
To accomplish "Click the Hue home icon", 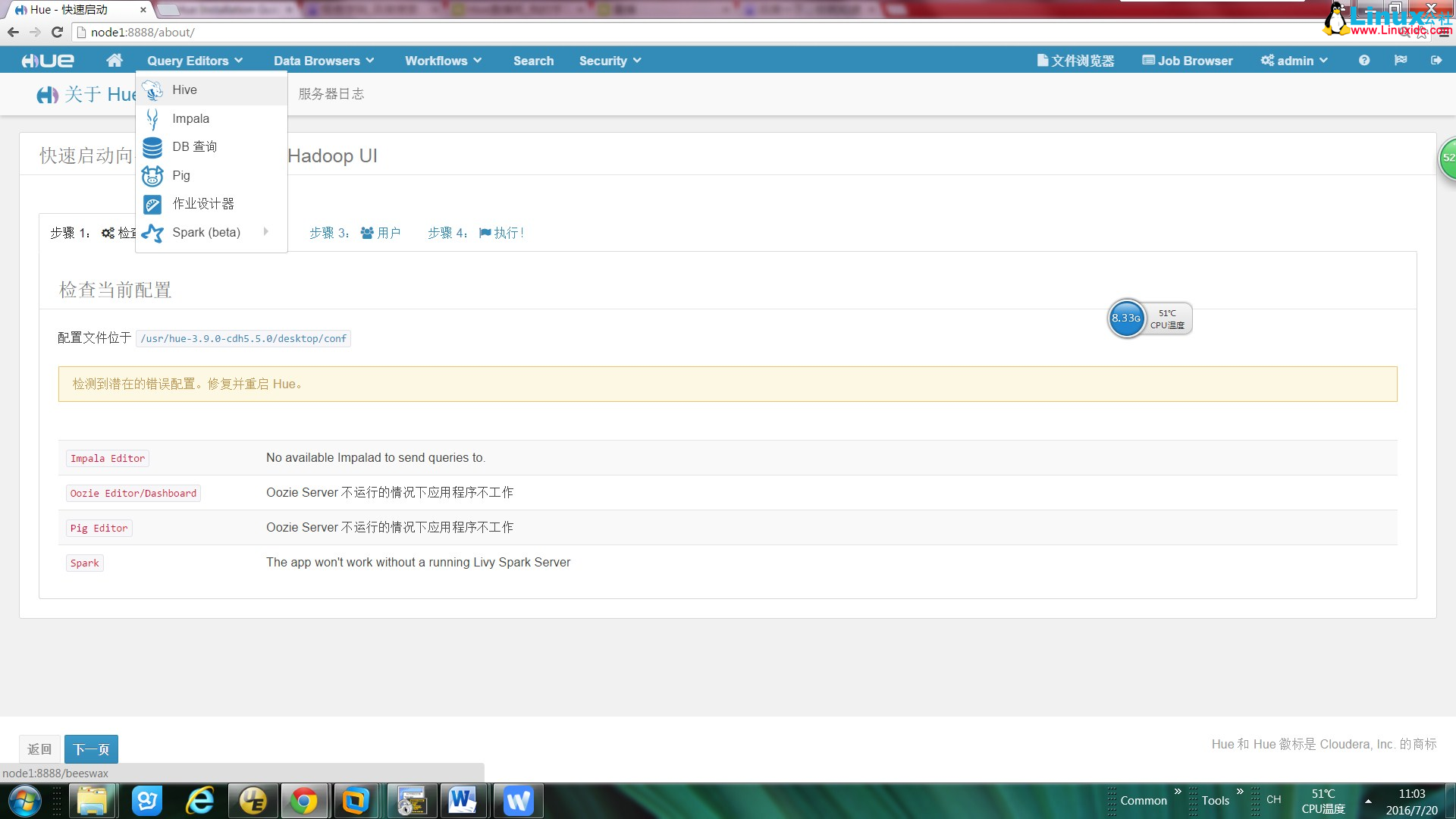I will 115,61.
